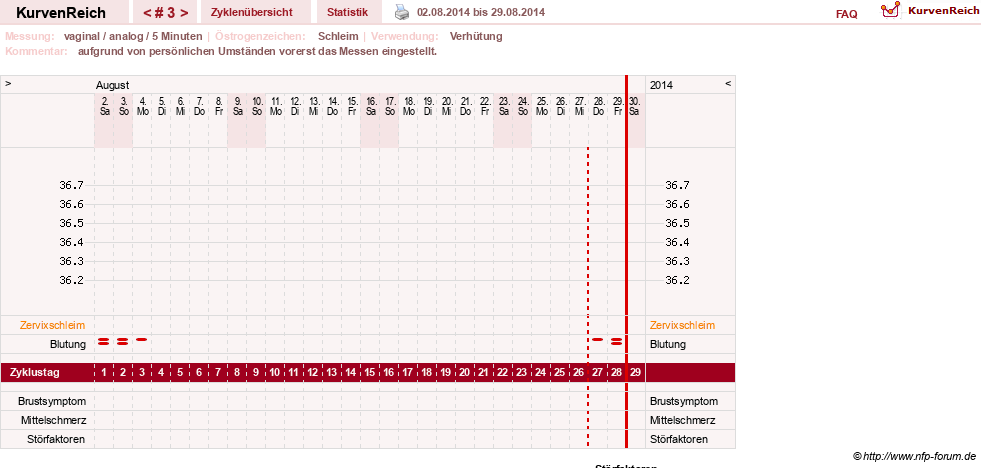Screen dimensions: 981x468
Task: Click right Störfaktoren row label
Action: coord(679,439)
